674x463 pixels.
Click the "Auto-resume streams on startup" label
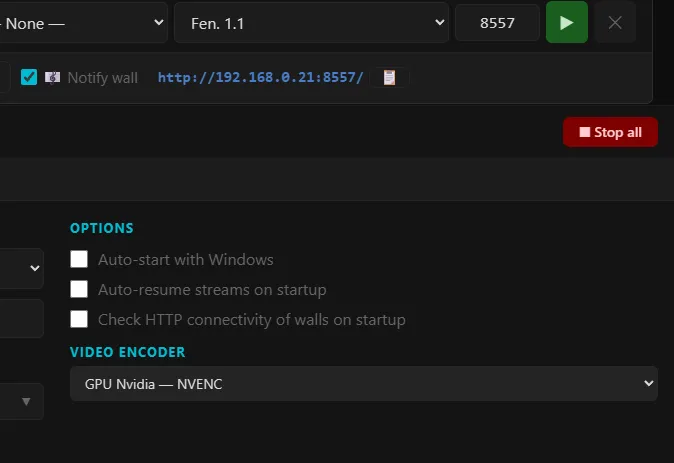pos(212,290)
